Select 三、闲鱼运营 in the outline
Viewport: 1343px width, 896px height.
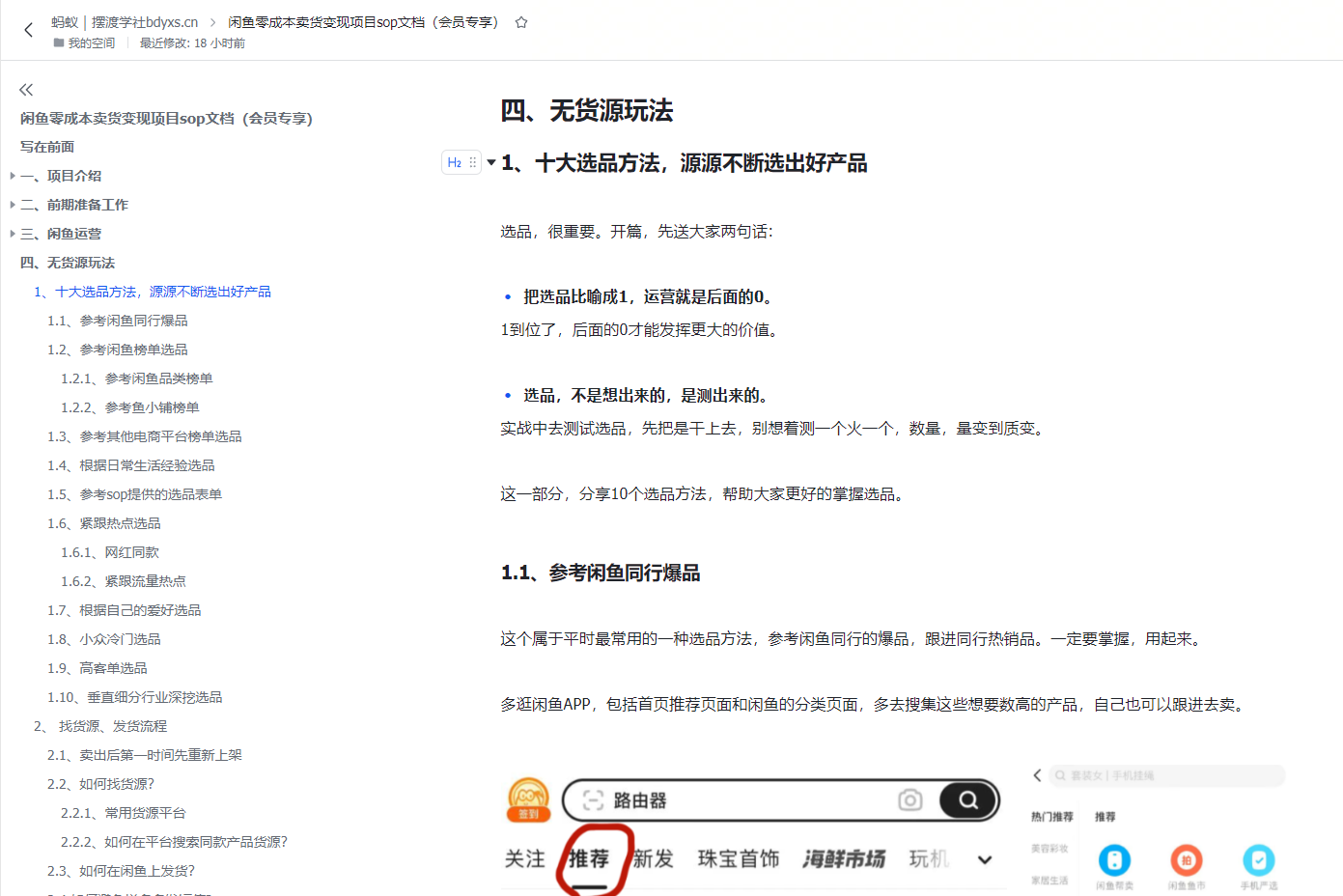61,234
